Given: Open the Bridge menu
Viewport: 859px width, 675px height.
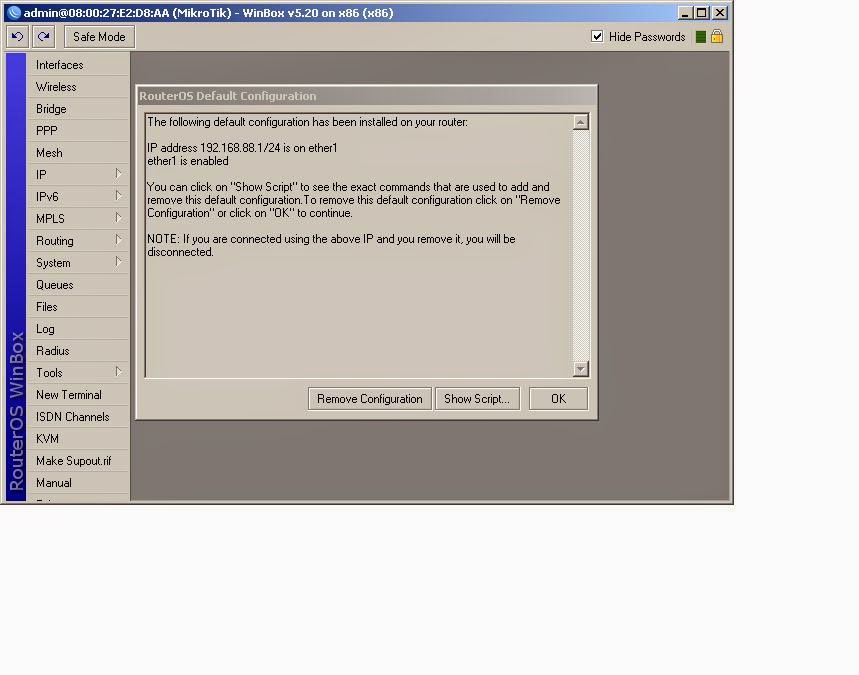Looking at the screenshot, I should coord(78,108).
